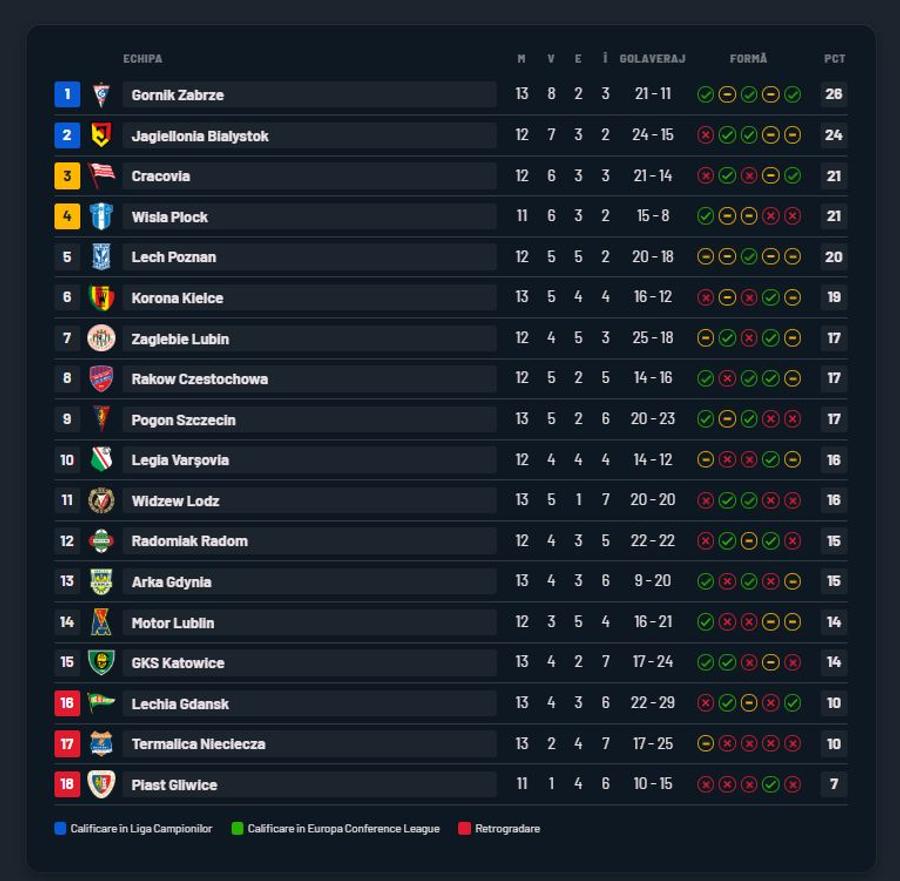This screenshot has width=900, height=881.
Task: Click the Motor Lublin club logo
Action: 102,622
